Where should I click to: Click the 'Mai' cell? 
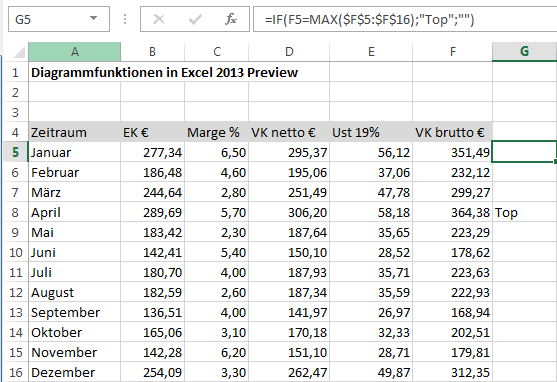(x=75, y=232)
